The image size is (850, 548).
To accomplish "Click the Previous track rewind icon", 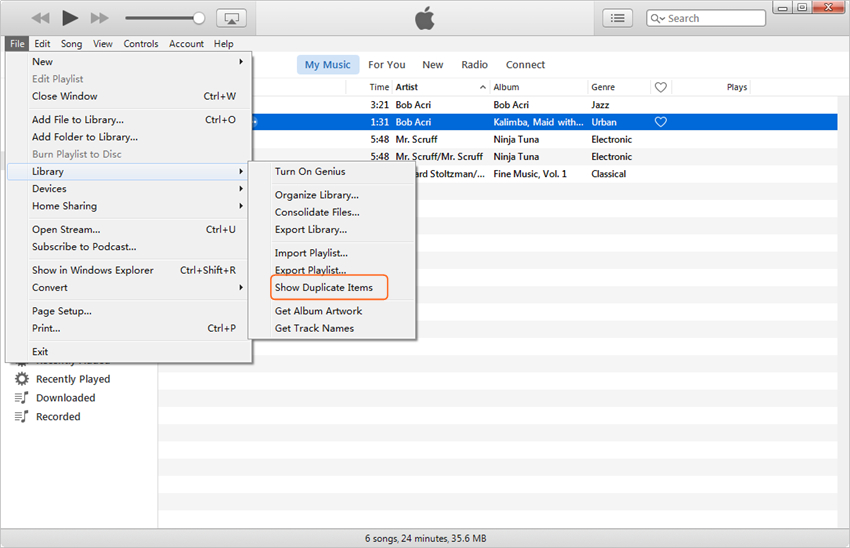I will point(40,18).
